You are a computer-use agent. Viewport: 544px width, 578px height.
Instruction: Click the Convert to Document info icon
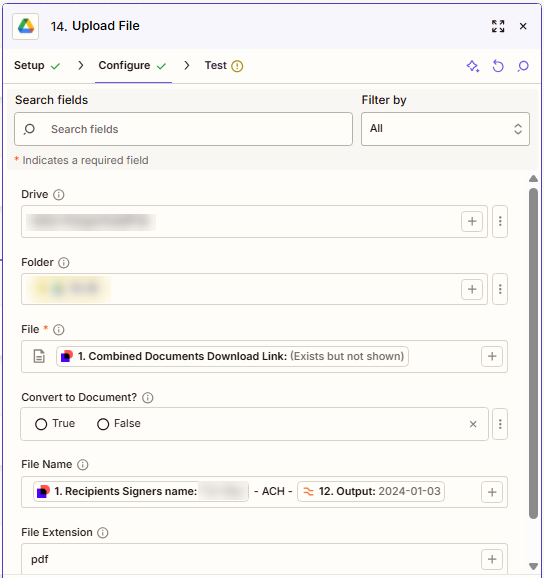pyautogui.click(x=147, y=398)
